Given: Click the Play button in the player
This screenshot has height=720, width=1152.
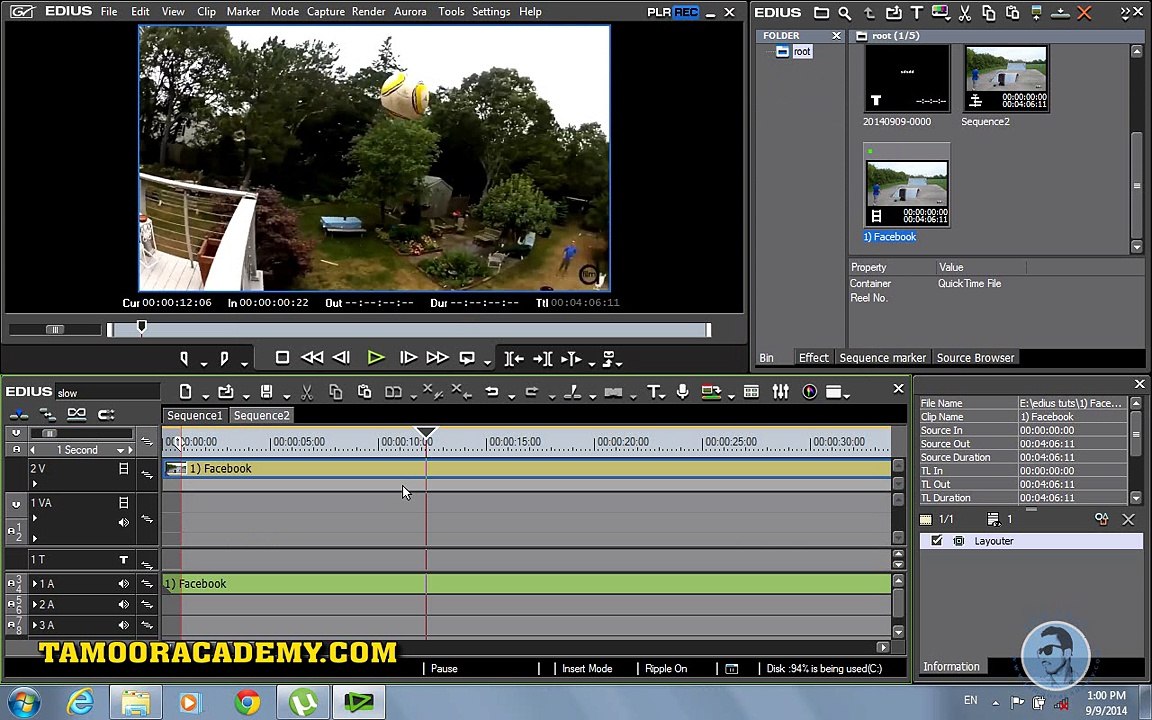Looking at the screenshot, I should [x=376, y=358].
